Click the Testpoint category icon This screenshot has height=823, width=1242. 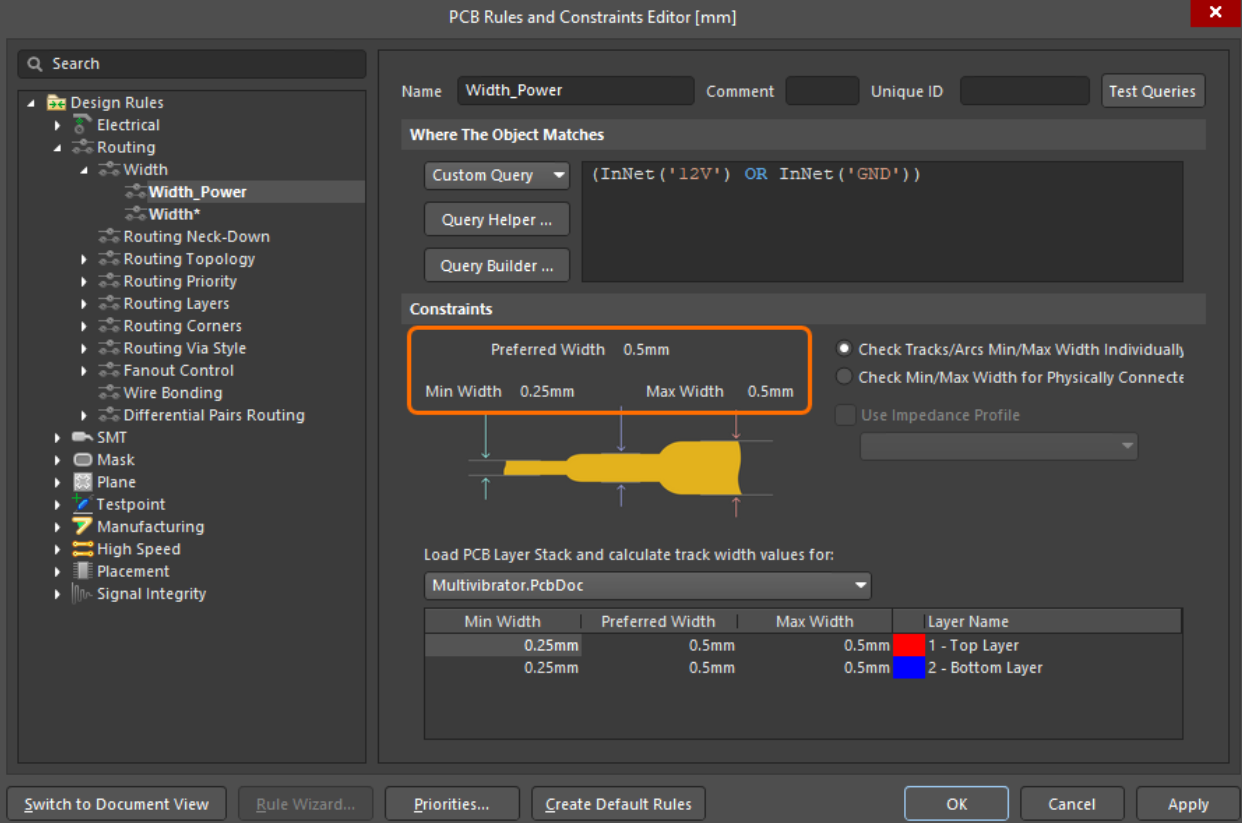pyautogui.click(x=83, y=504)
